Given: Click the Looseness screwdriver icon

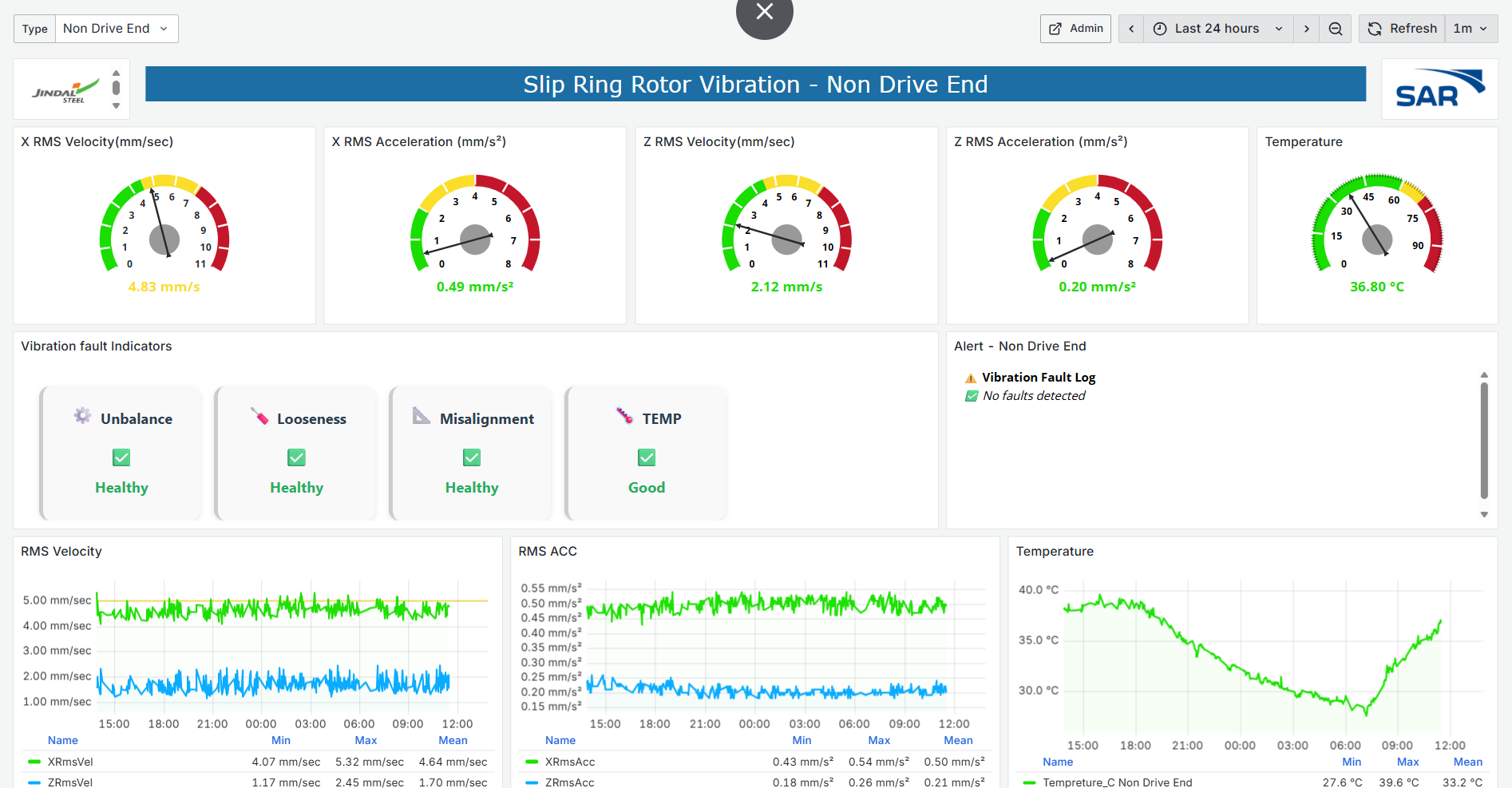Looking at the screenshot, I should click(259, 416).
